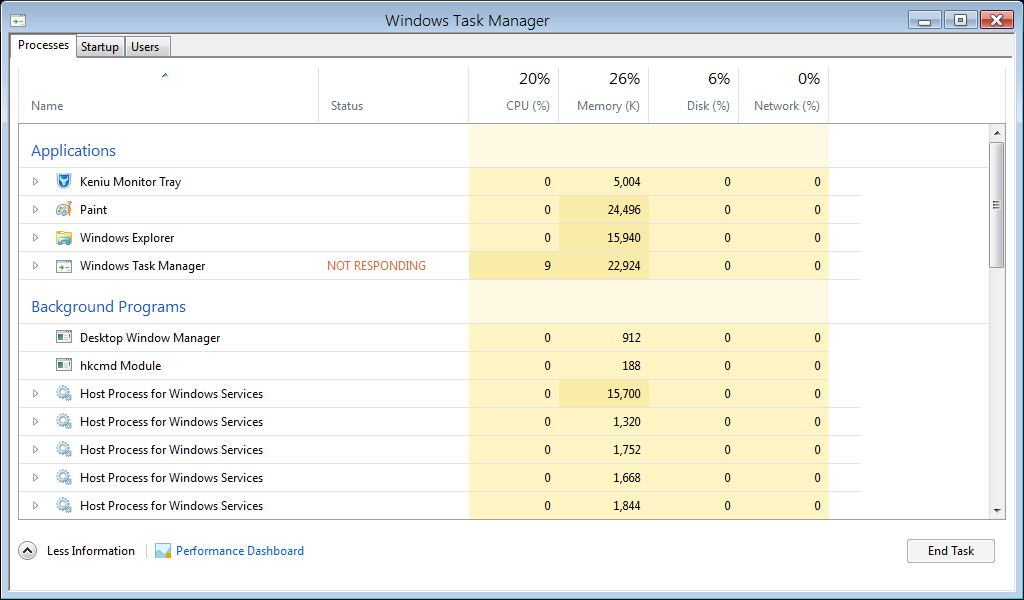Click the scrollbar up arrow

click(997, 133)
